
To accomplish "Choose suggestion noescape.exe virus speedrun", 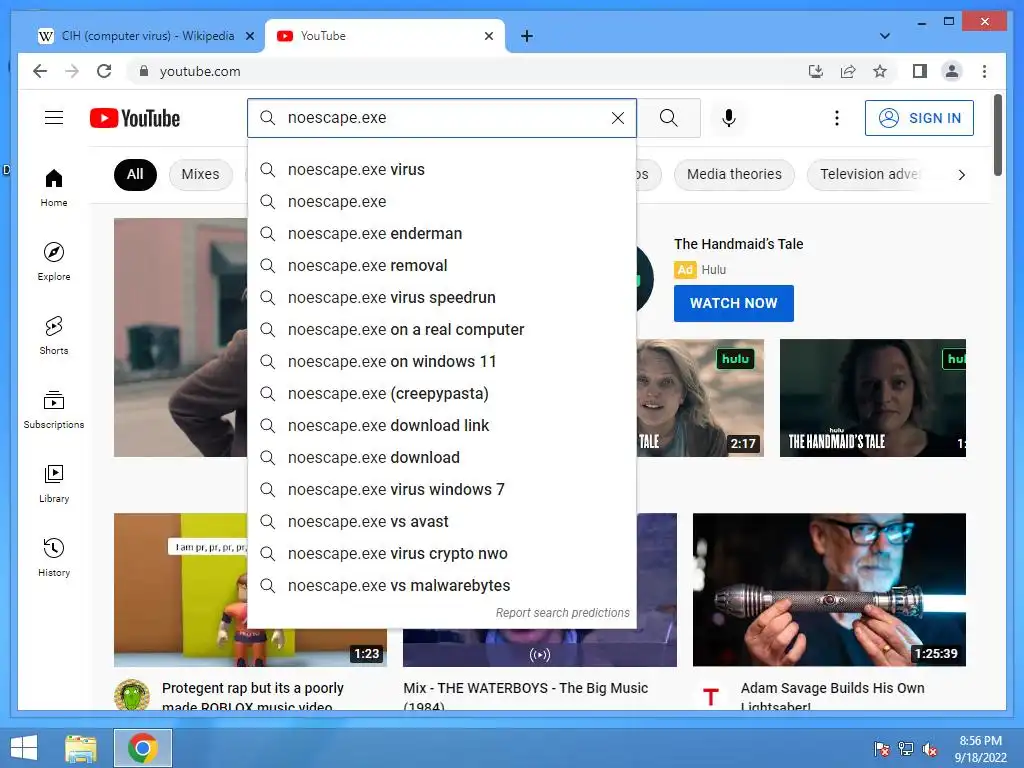I will pos(442,297).
